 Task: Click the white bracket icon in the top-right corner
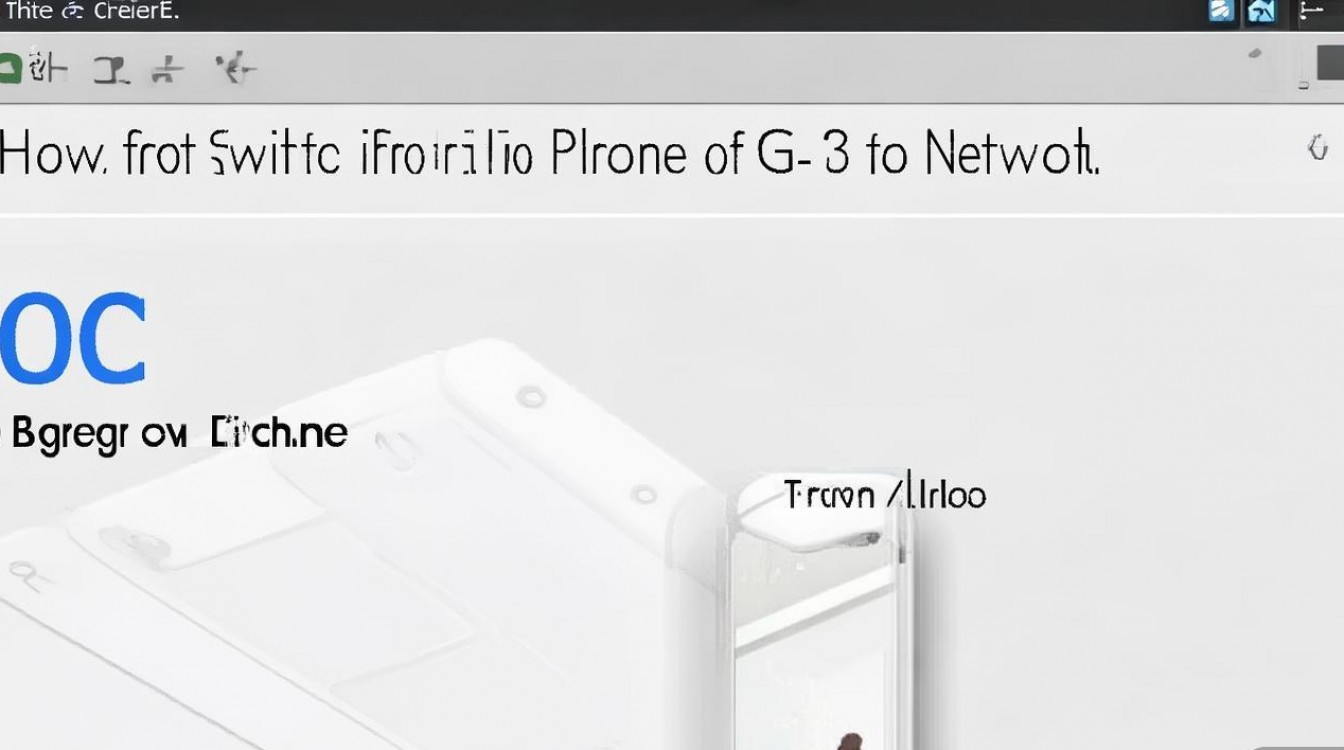coord(1310,11)
